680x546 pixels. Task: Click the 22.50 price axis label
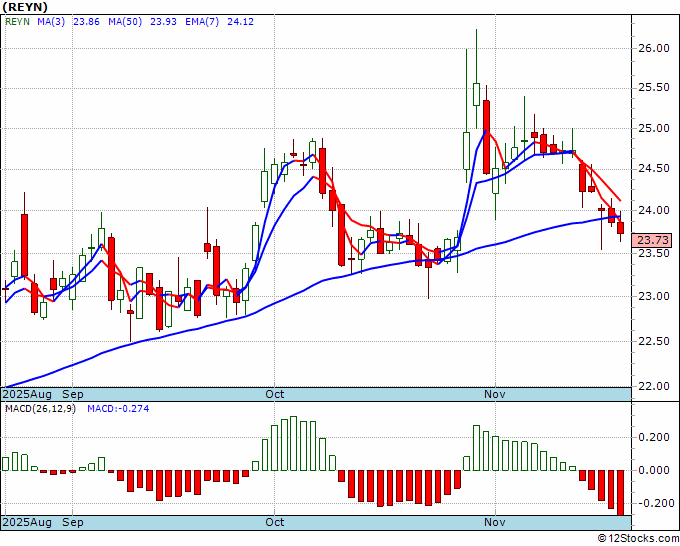[654, 341]
